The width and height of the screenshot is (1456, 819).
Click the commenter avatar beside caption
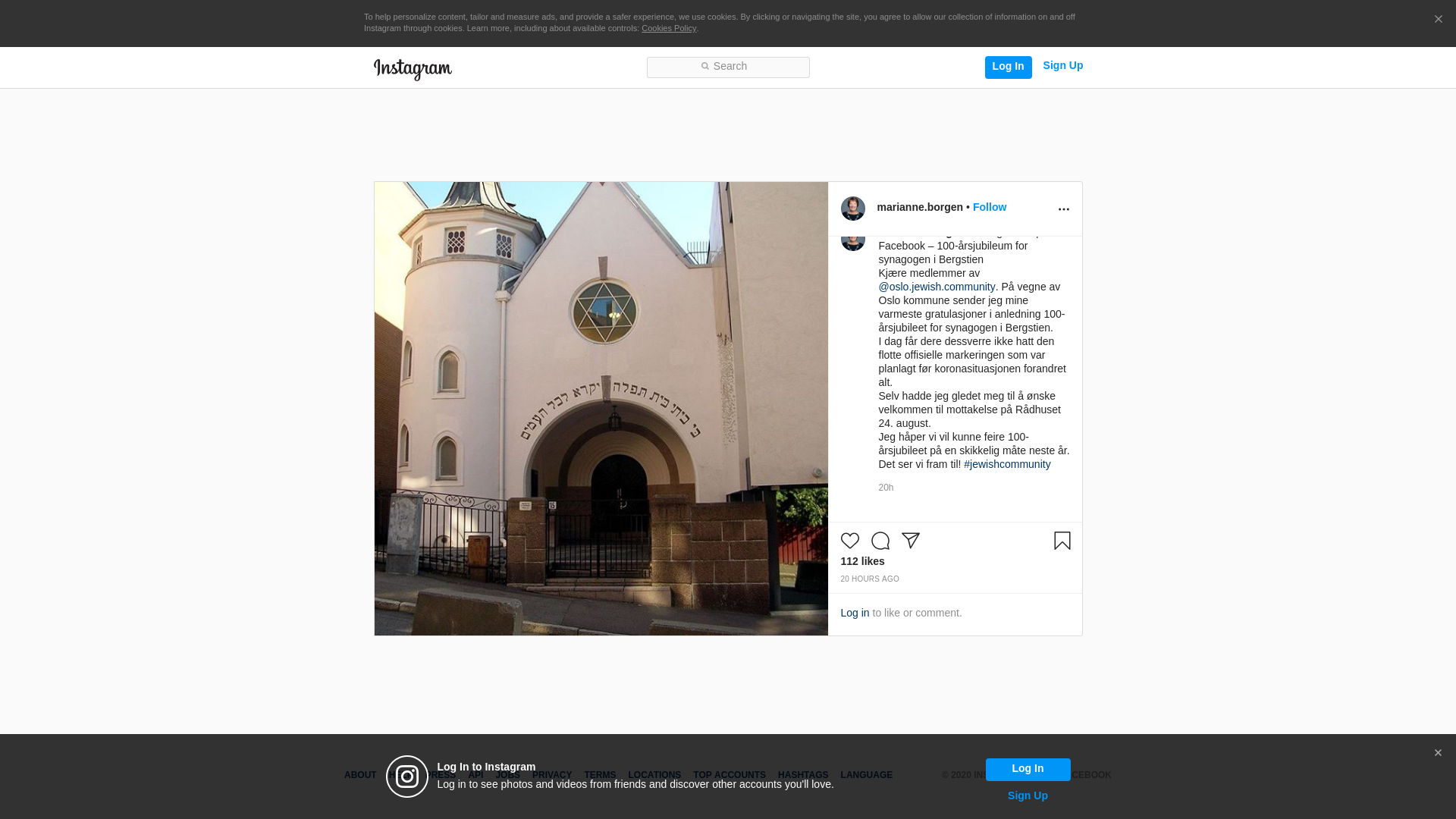click(852, 243)
